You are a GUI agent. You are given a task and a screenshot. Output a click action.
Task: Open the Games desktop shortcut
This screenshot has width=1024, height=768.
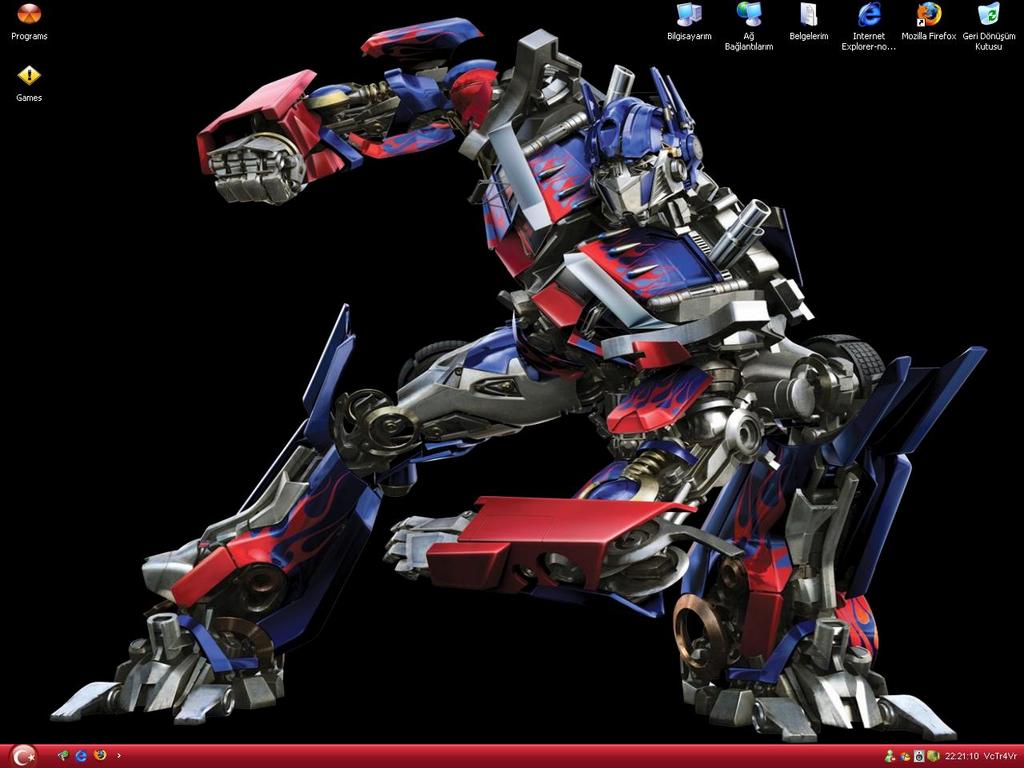(29, 84)
